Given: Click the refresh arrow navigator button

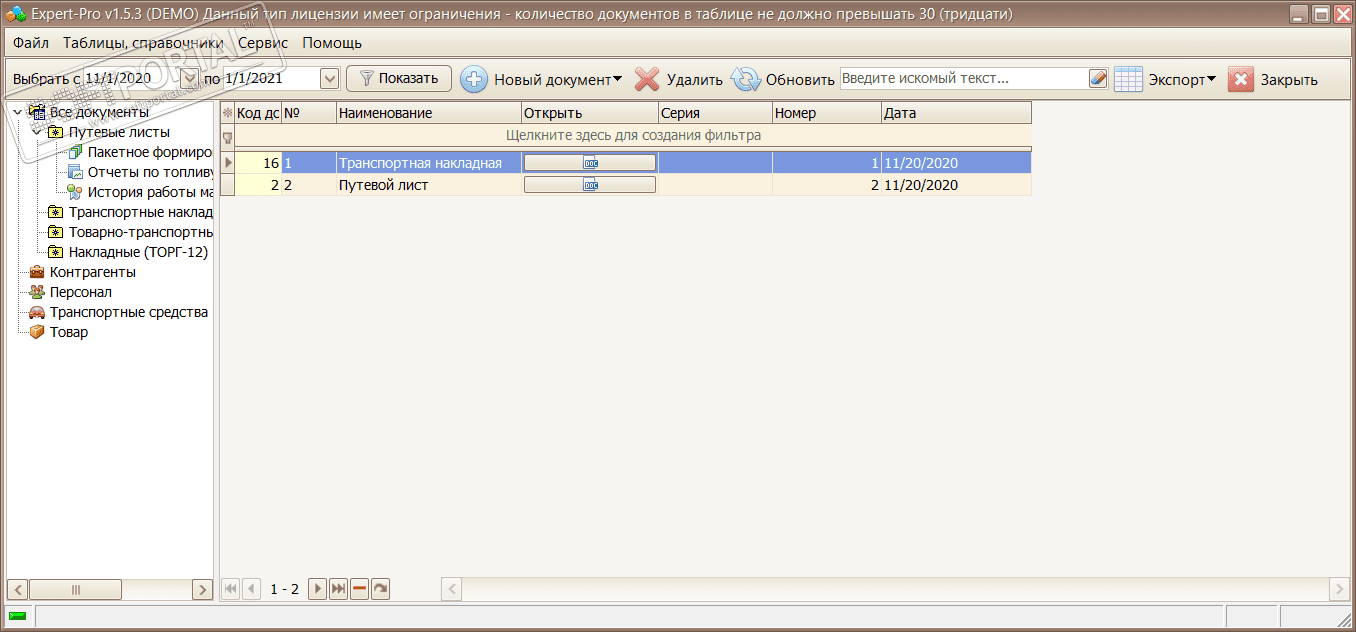Looking at the screenshot, I should click(x=380, y=589).
